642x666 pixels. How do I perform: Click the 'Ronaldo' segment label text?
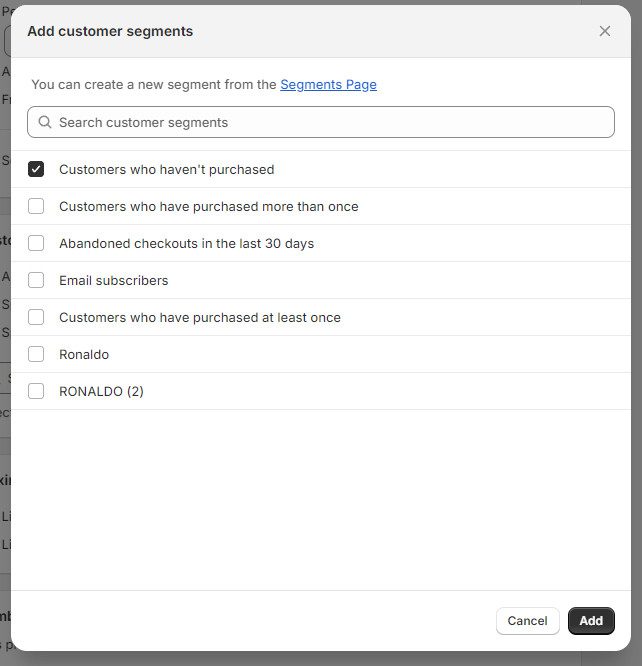(x=84, y=354)
